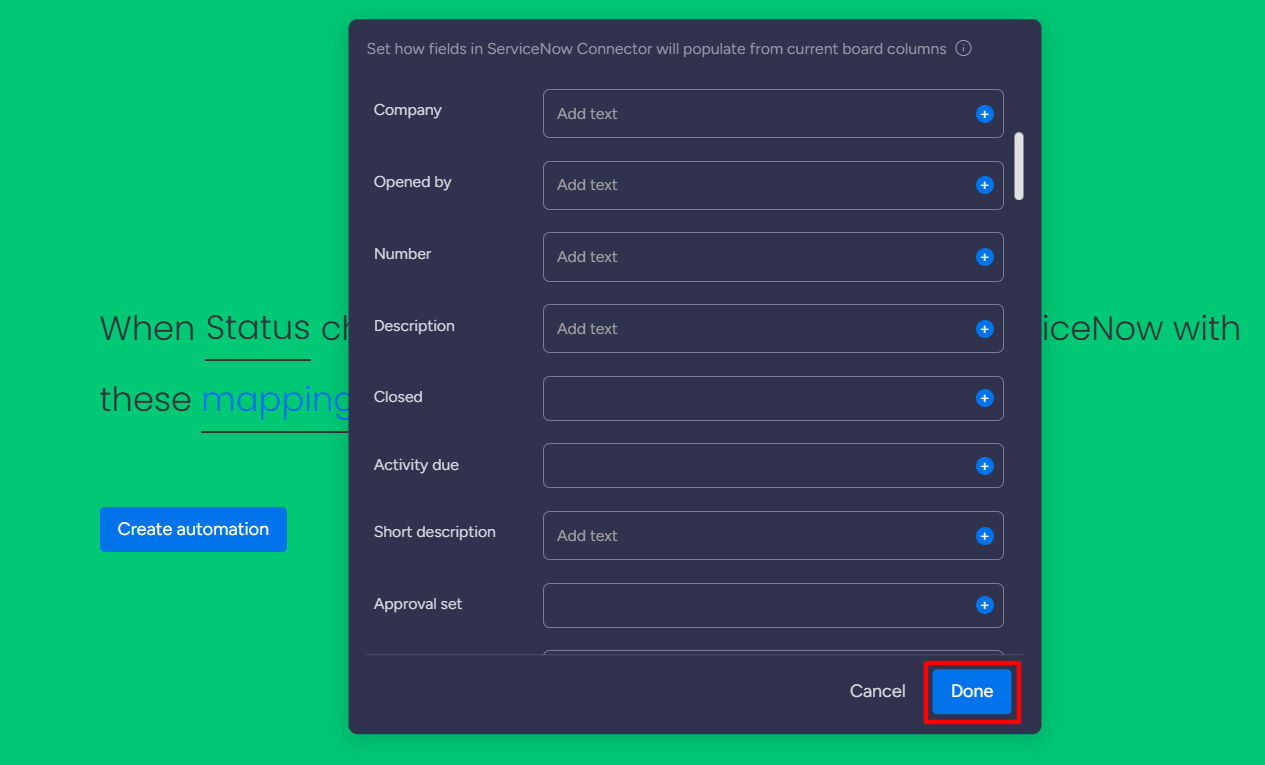
Task: Click the plus icon in Description field
Action: (x=984, y=329)
